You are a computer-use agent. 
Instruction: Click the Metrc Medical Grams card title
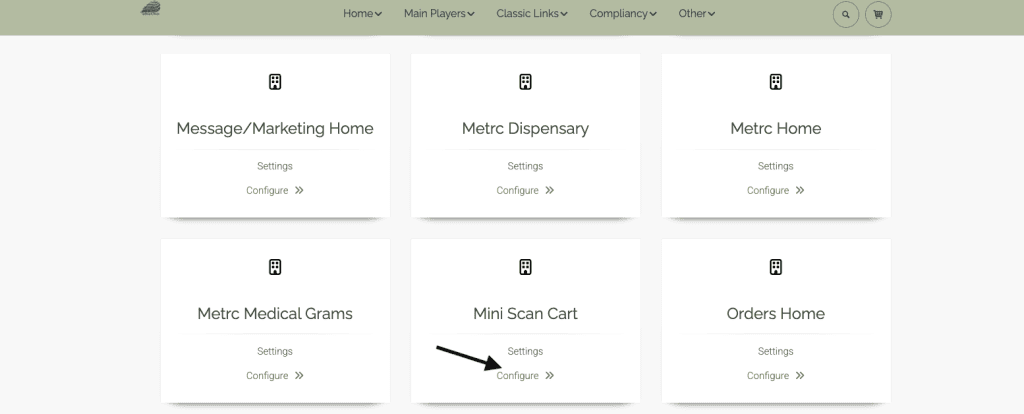point(275,314)
